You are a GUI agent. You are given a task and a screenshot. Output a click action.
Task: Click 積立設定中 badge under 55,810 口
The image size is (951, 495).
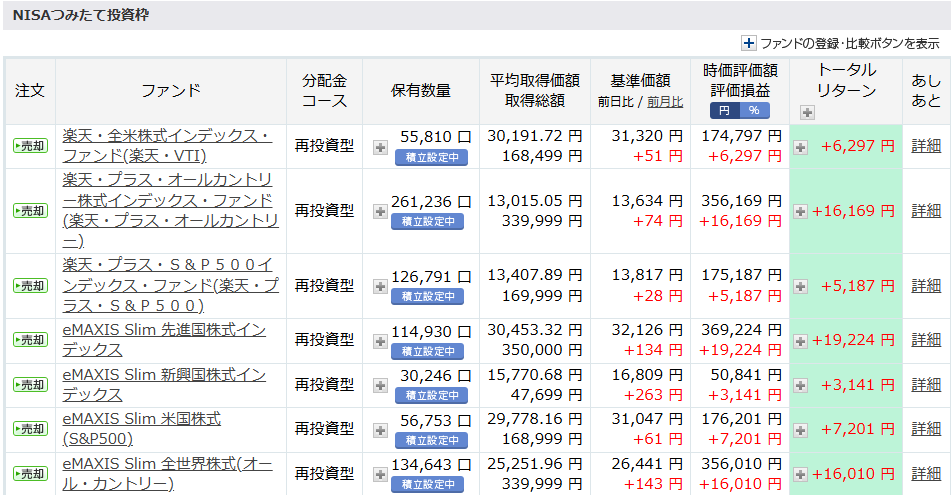(431, 158)
